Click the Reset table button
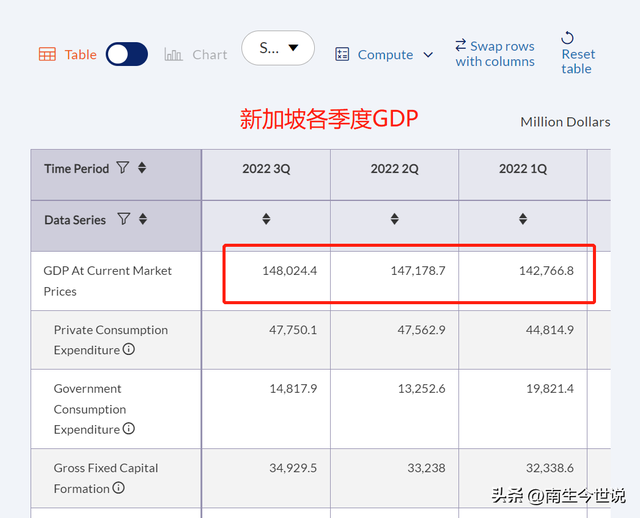Viewport: 640px width, 518px height. (x=577, y=53)
